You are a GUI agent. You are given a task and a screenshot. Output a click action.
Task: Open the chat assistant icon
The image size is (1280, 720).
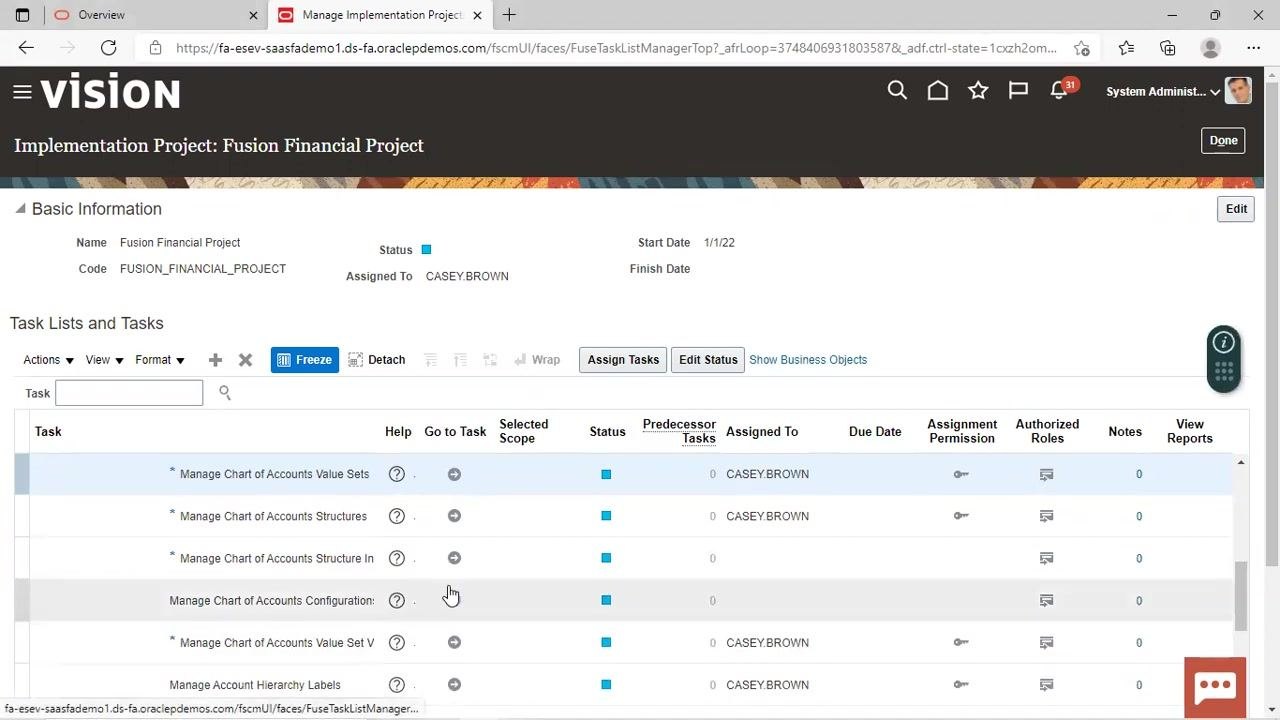pyautogui.click(x=1215, y=686)
